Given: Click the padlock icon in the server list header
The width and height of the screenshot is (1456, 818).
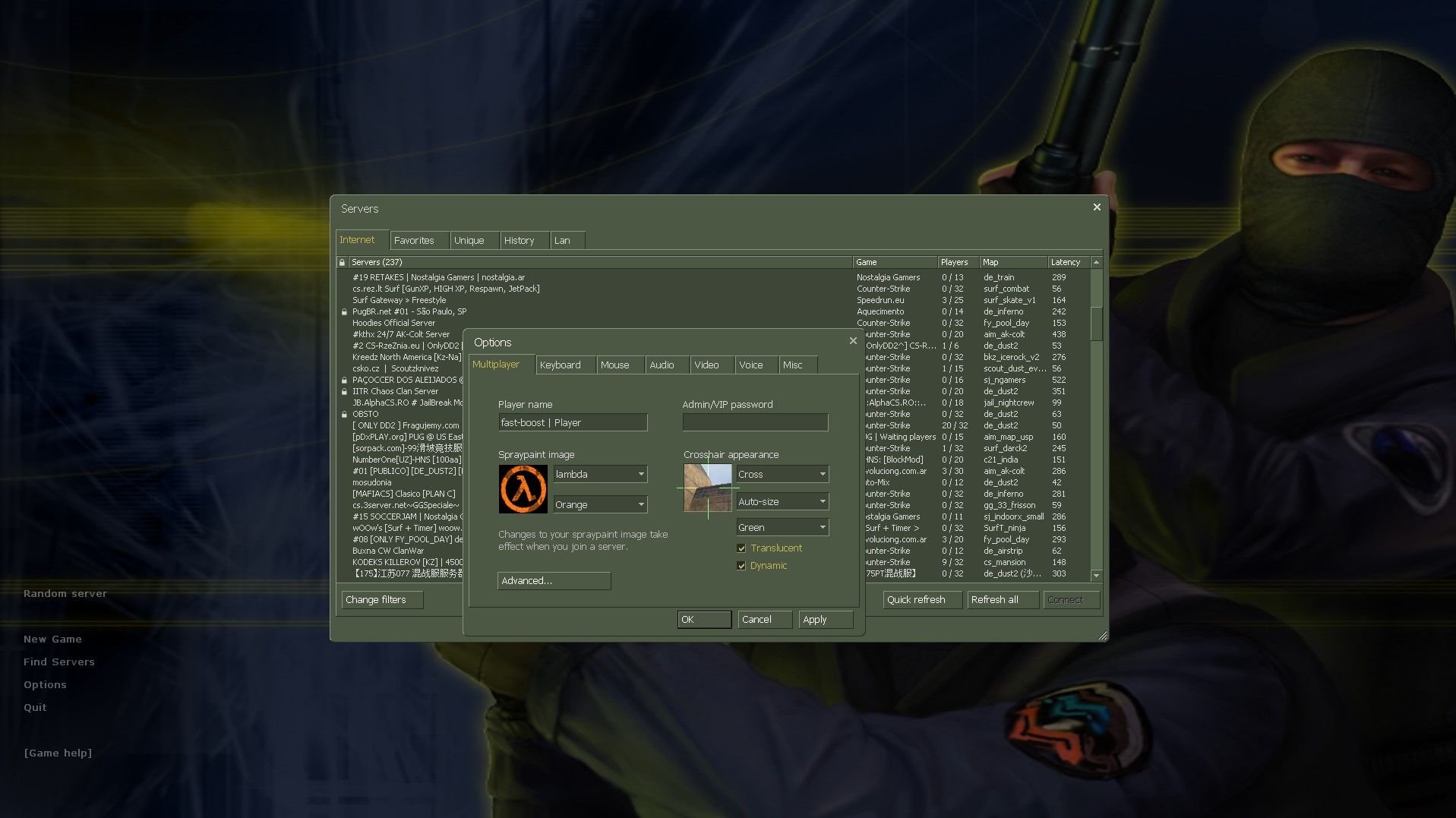Looking at the screenshot, I should (342, 262).
